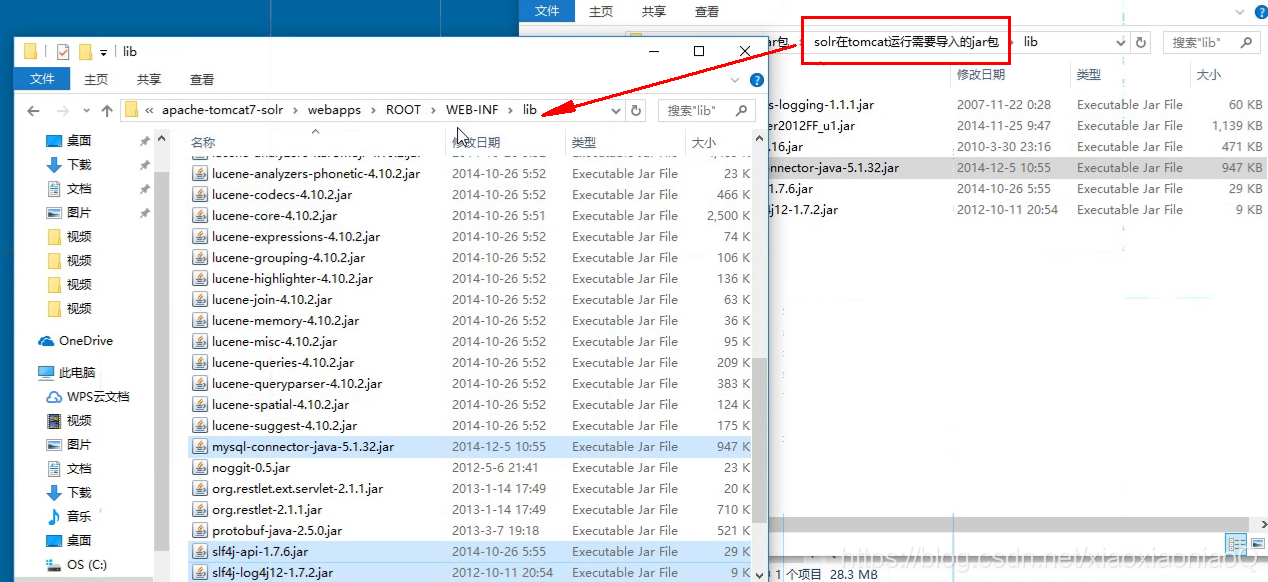Sort by 修改日期 column in back window

[x=981, y=75]
